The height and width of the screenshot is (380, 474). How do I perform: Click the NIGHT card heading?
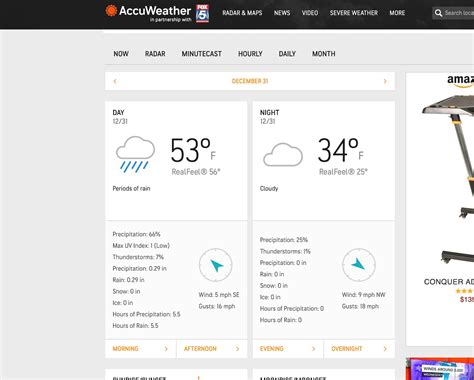[269, 113]
